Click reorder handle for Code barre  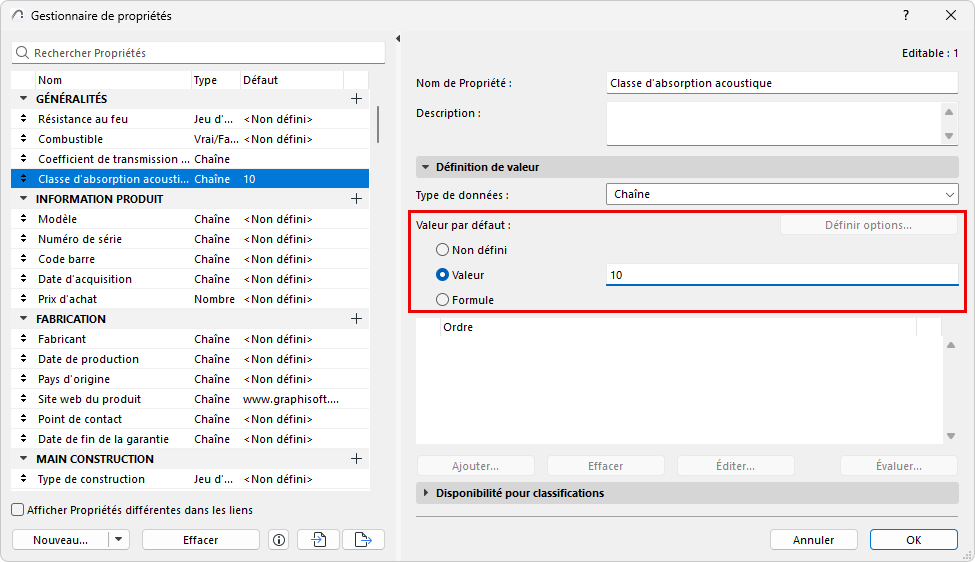click(x=24, y=258)
